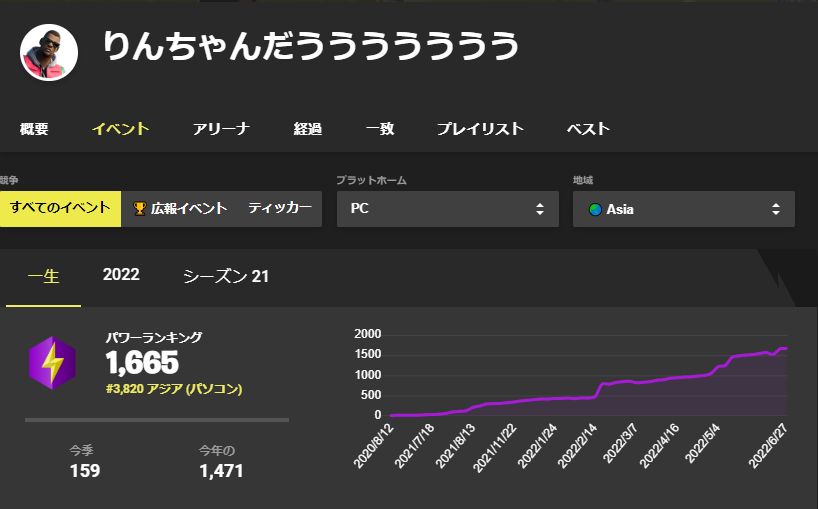
Task: Click the 1500 label on the chart axis
Action: point(368,354)
